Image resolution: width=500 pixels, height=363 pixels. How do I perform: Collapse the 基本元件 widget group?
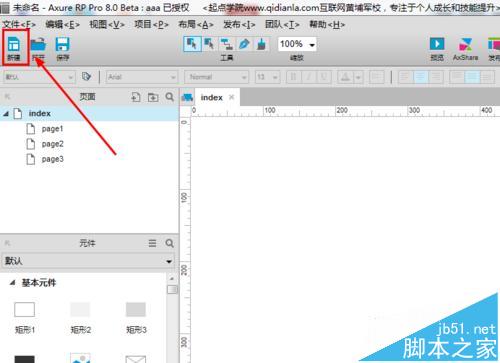13,283
